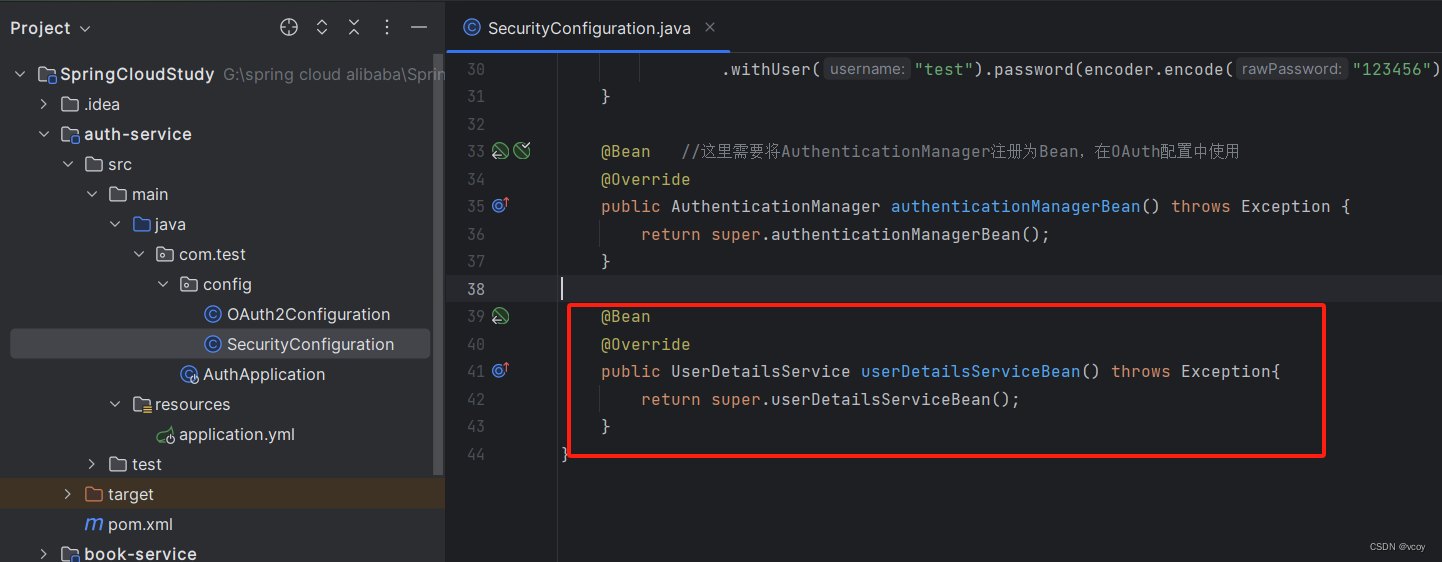Open AuthApplication class file
The height and width of the screenshot is (562, 1442).
point(264,374)
